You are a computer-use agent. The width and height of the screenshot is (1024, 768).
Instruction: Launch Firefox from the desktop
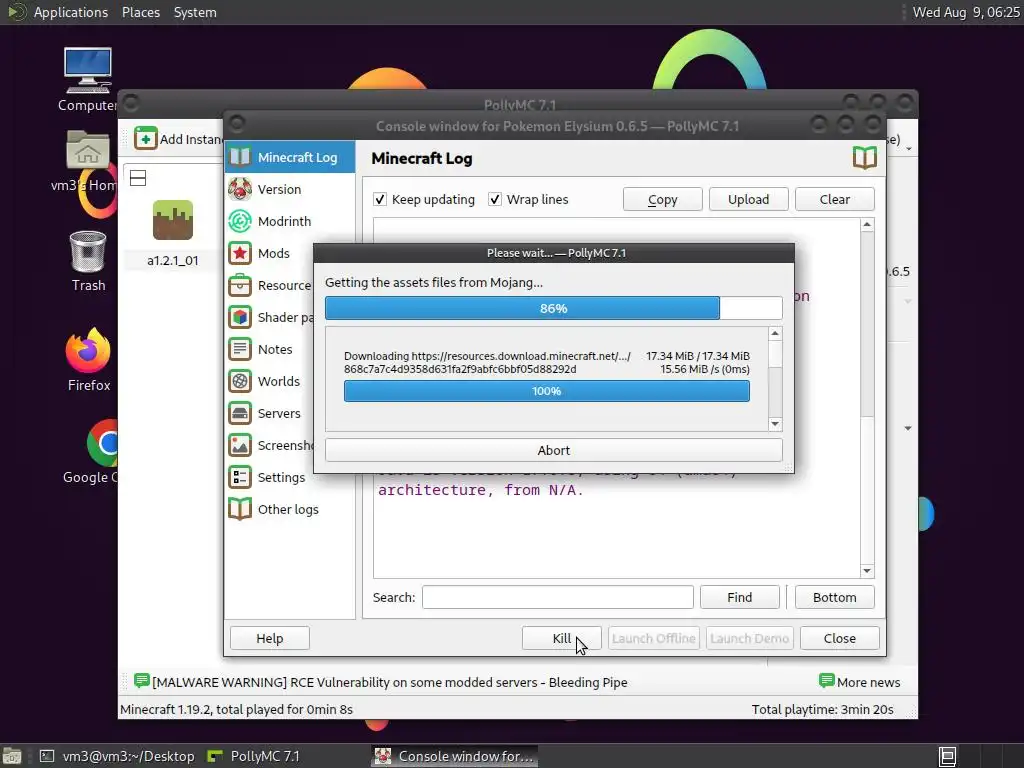click(88, 351)
